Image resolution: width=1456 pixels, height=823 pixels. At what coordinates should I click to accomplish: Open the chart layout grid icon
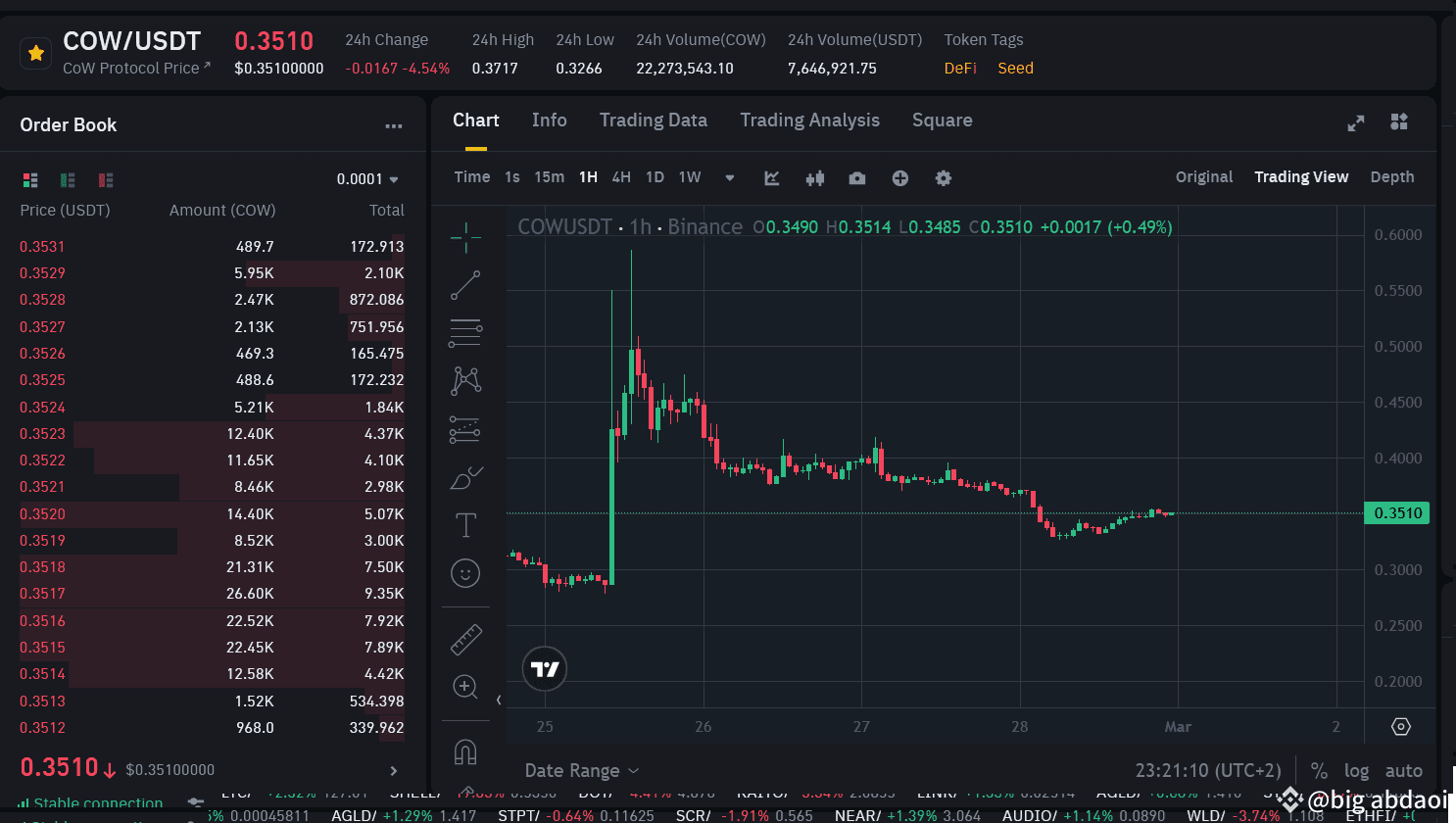[1399, 121]
